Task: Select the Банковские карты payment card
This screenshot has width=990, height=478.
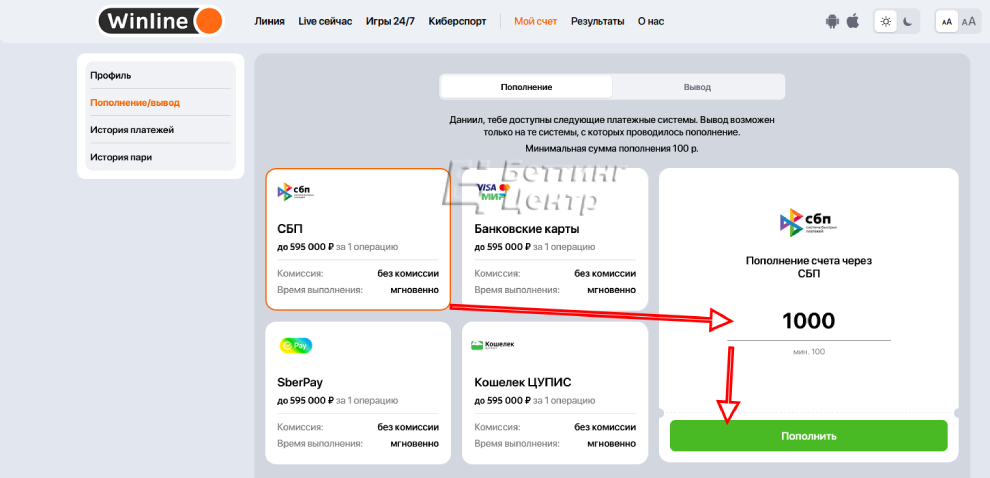Action: point(555,239)
